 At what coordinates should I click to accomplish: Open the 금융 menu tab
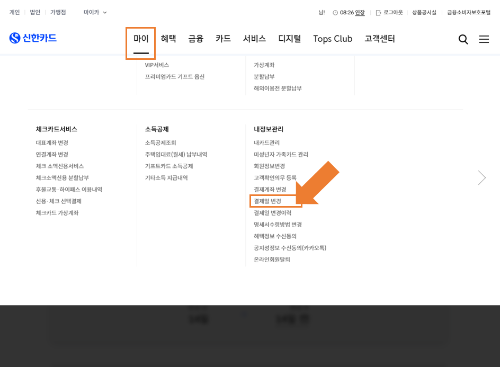pos(196,39)
